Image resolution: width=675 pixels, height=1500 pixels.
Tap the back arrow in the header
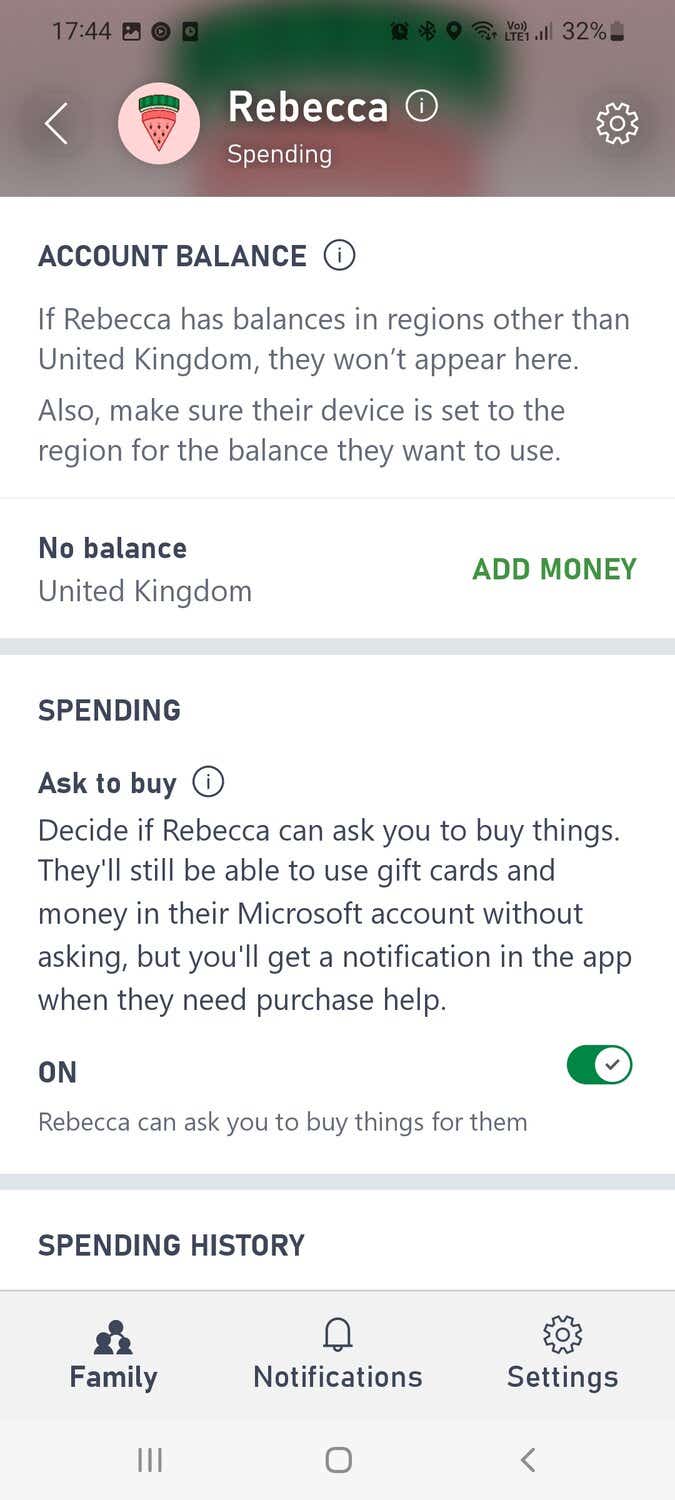57,124
